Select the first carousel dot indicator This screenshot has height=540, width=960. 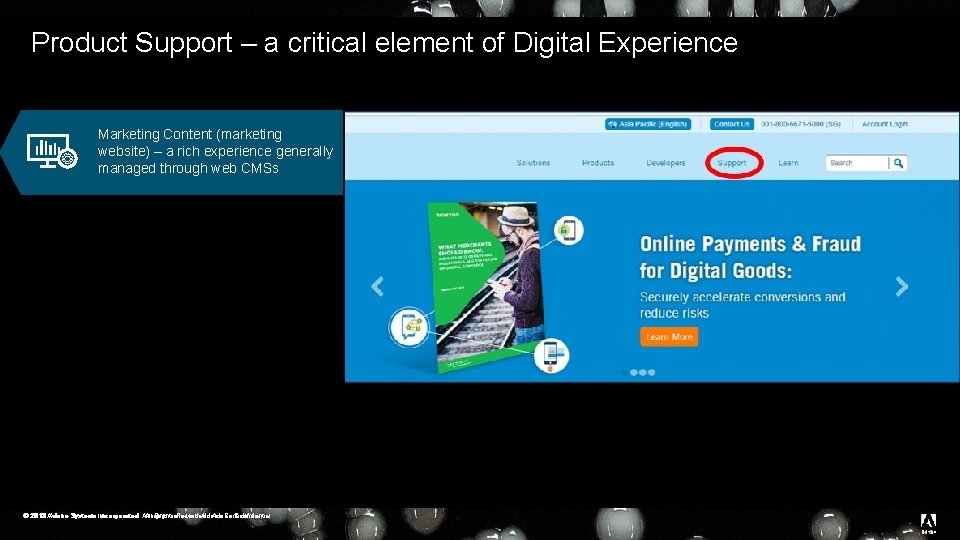click(x=634, y=372)
